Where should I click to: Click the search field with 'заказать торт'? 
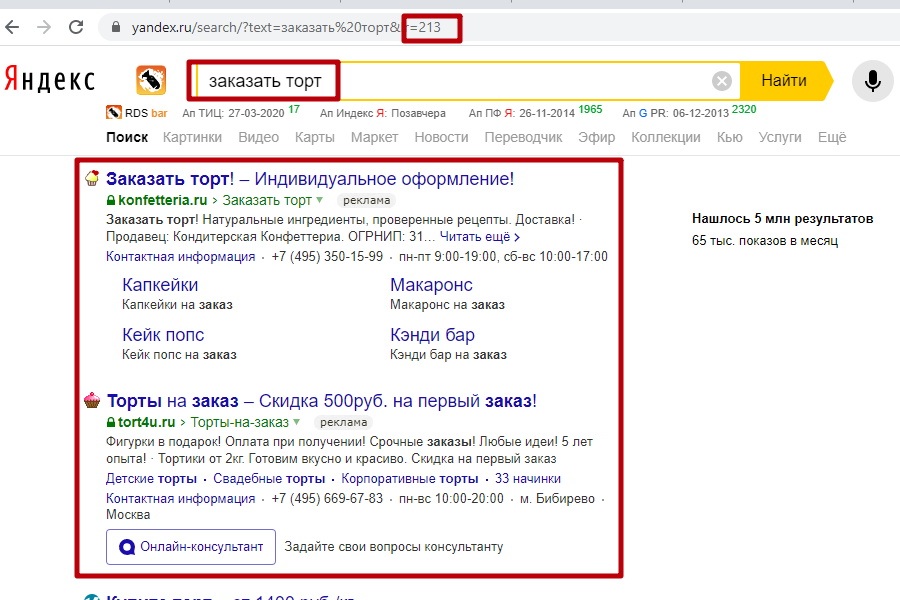pos(450,81)
